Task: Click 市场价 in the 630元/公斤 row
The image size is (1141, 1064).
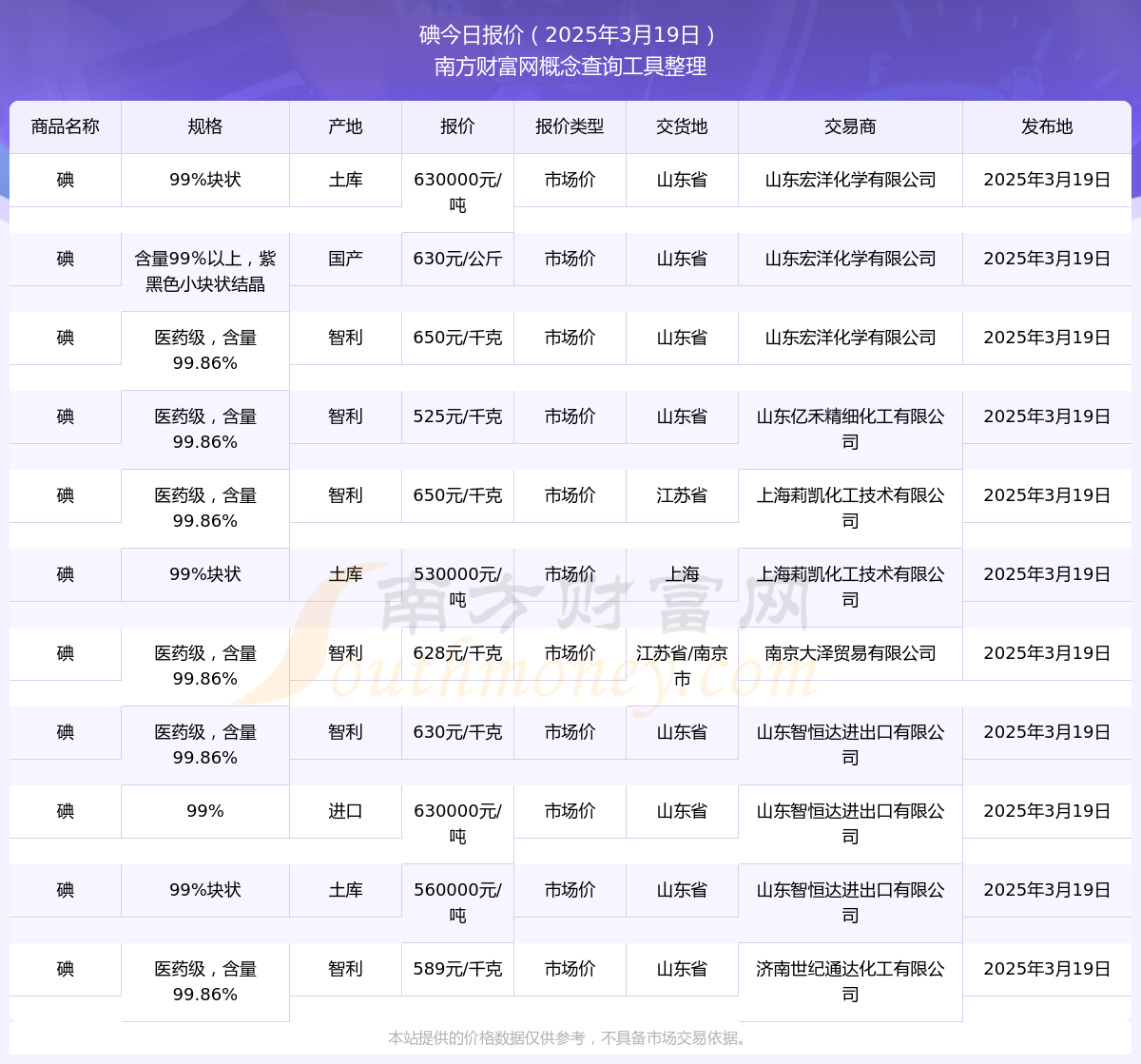Action: tap(570, 259)
